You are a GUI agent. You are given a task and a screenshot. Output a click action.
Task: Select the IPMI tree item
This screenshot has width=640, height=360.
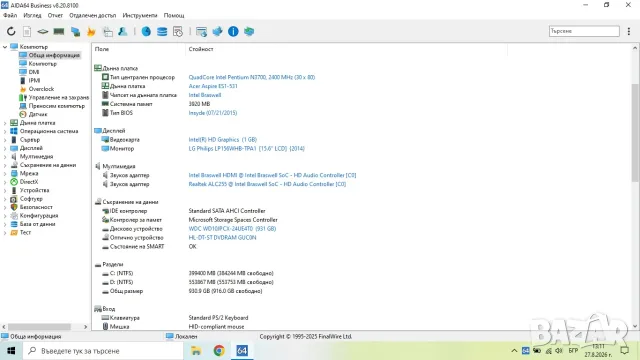tap(34, 80)
